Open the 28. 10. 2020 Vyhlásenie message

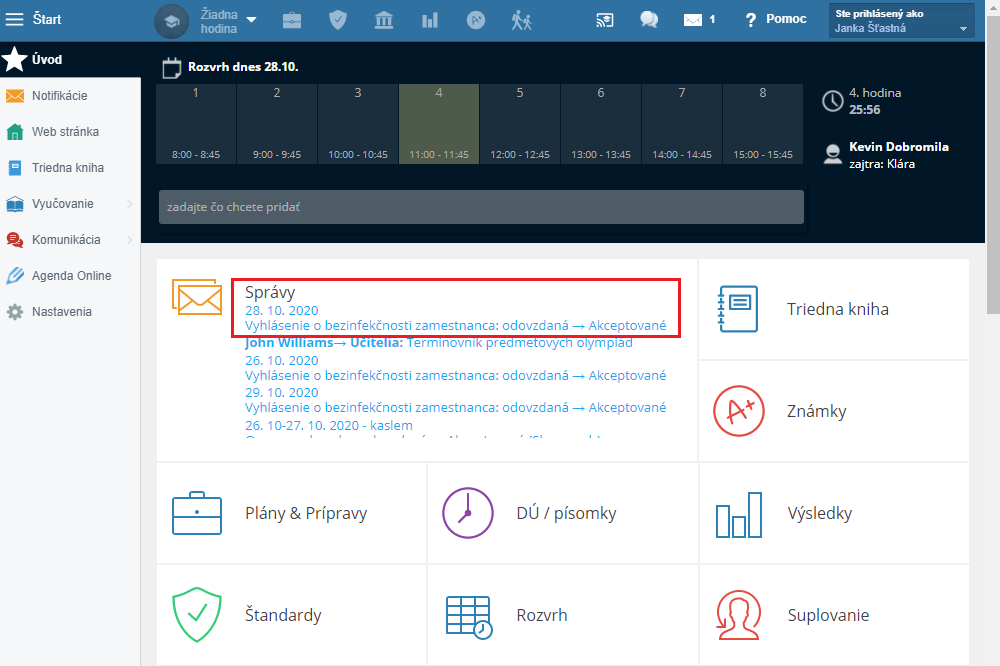tap(455, 318)
